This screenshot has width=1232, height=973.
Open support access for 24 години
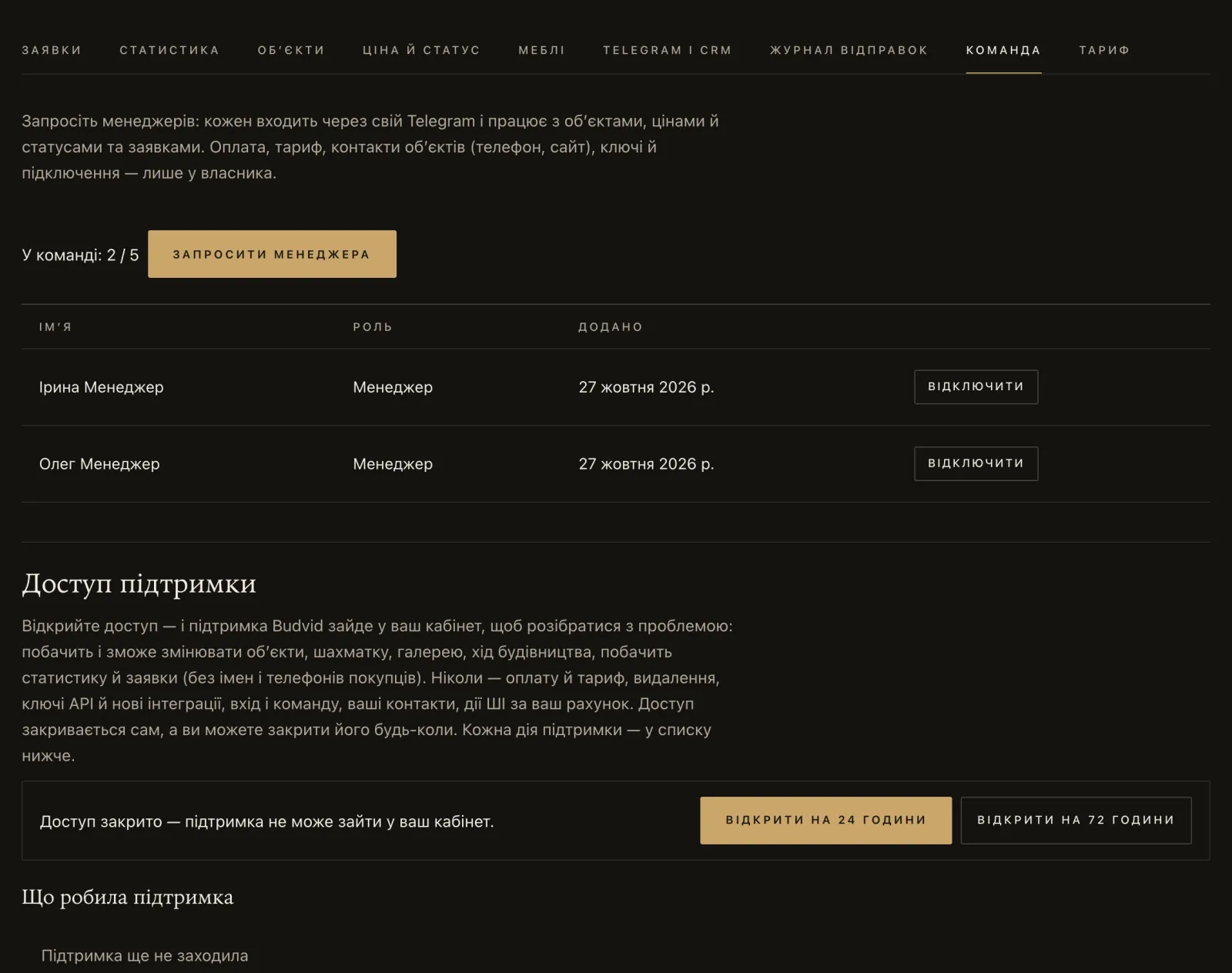[825, 821]
